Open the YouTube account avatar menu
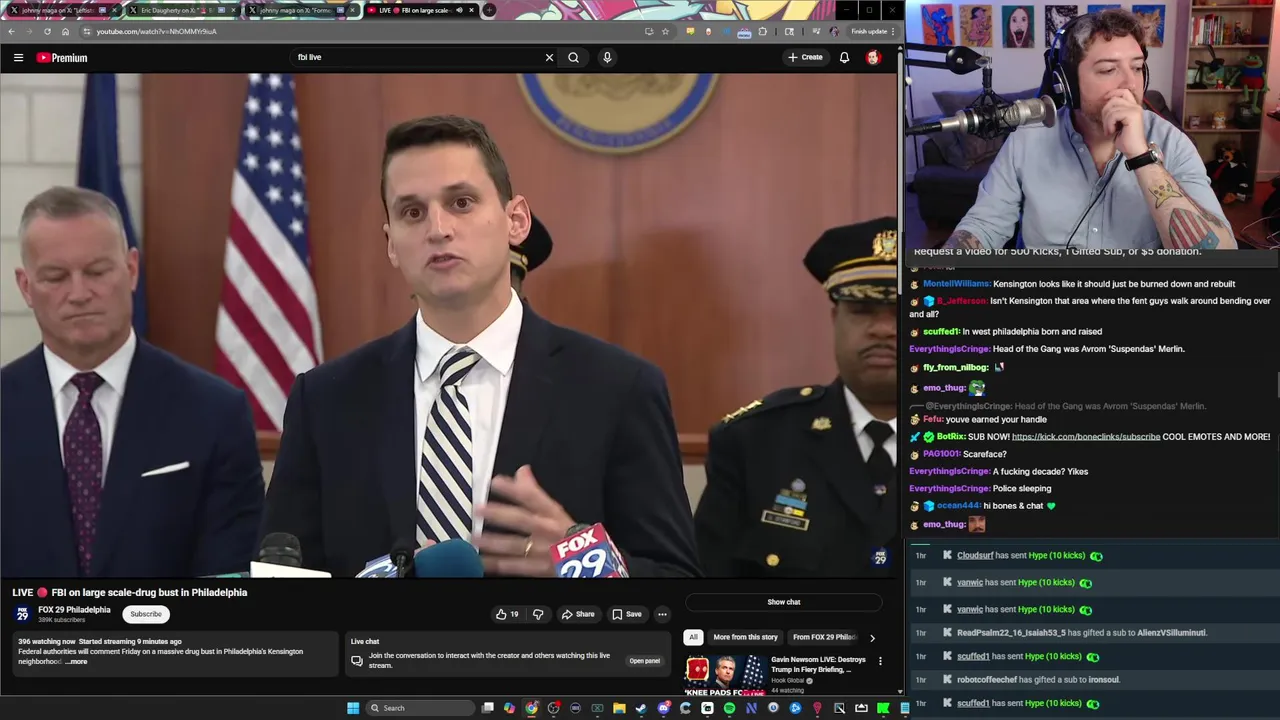Image resolution: width=1280 pixels, height=720 pixels. click(x=873, y=57)
